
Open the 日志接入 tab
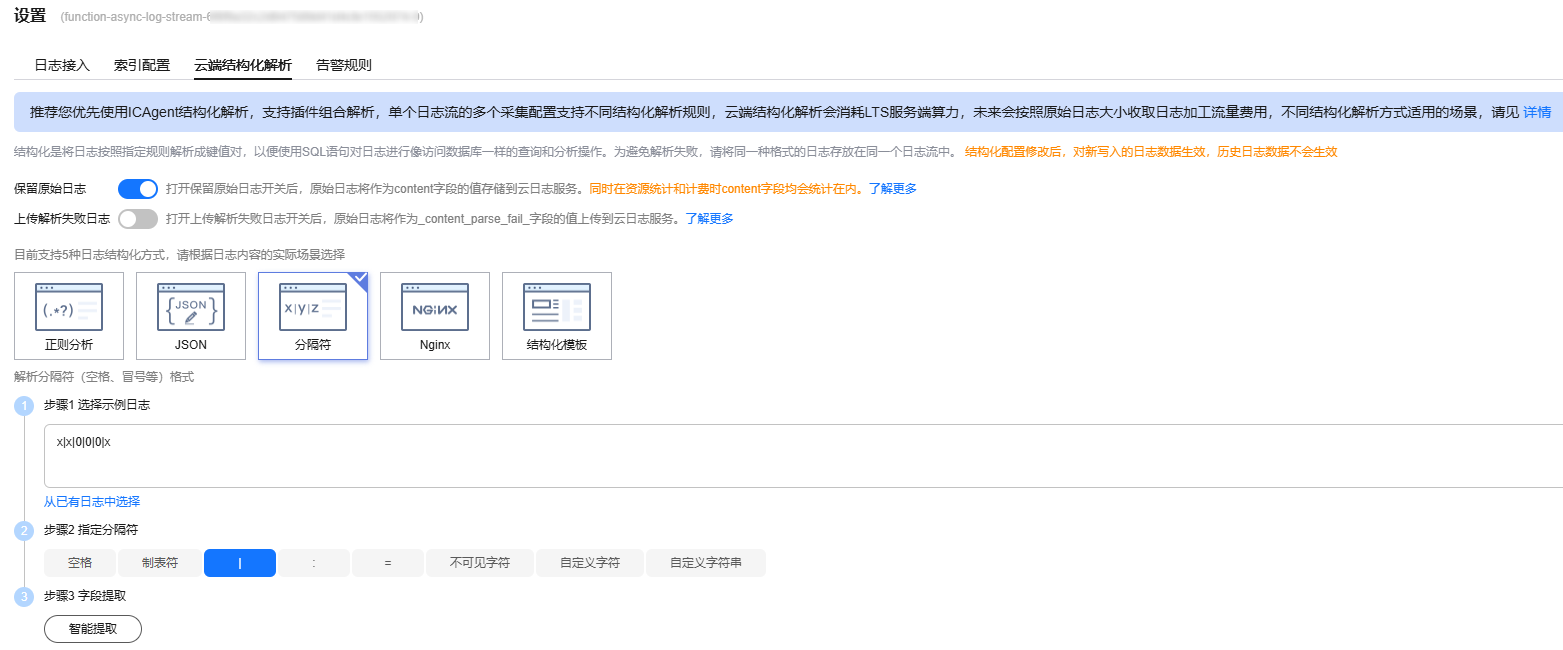click(62, 65)
